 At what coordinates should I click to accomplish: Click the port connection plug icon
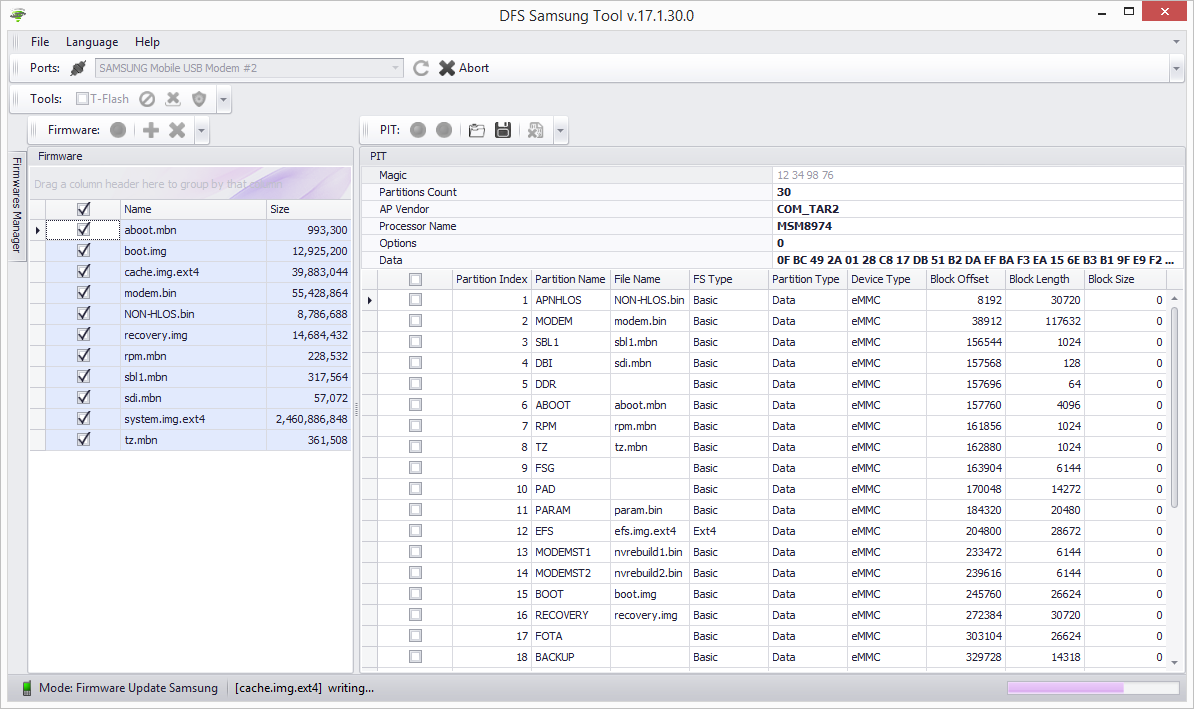click(x=78, y=69)
